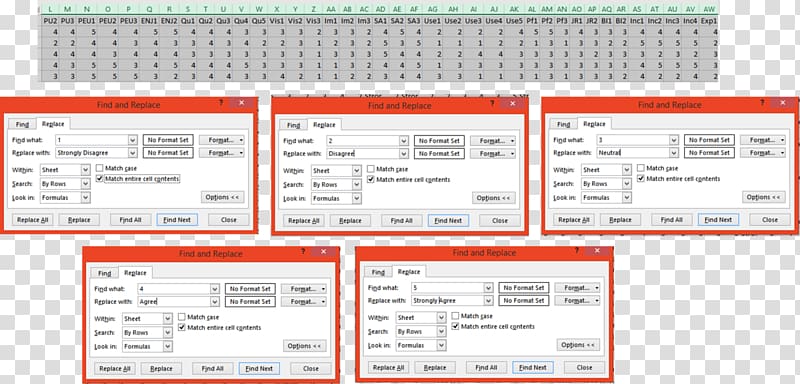Click help question mark in Strongly Disagree dialog
This screenshot has height=384, width=800.
coord(221,103)
